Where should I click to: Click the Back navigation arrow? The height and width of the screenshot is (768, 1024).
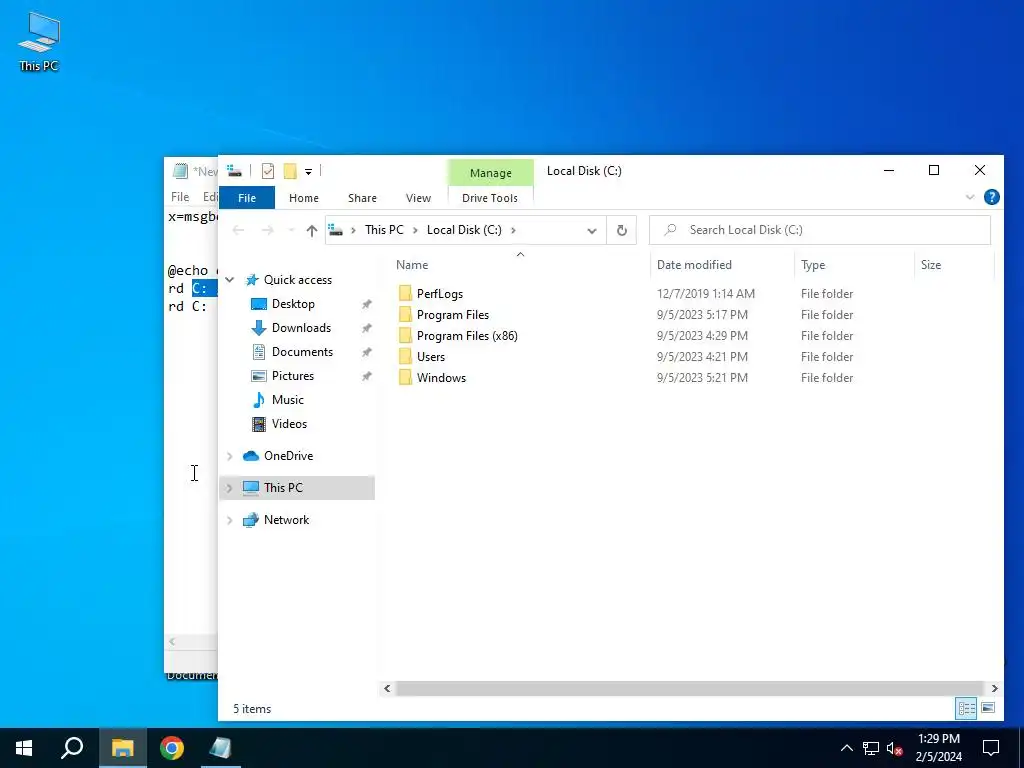[x=238, y=230]
